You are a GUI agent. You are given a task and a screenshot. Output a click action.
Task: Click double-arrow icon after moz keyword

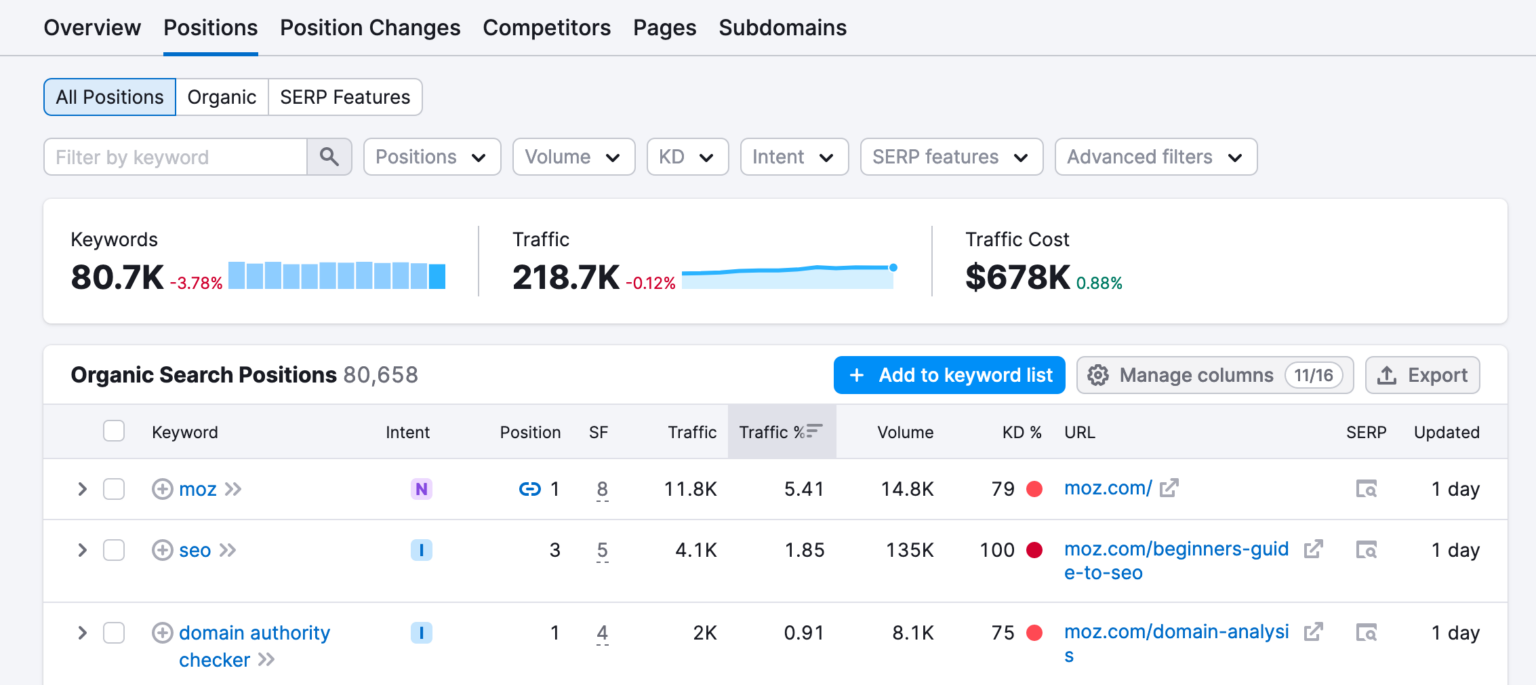[233, 489]
